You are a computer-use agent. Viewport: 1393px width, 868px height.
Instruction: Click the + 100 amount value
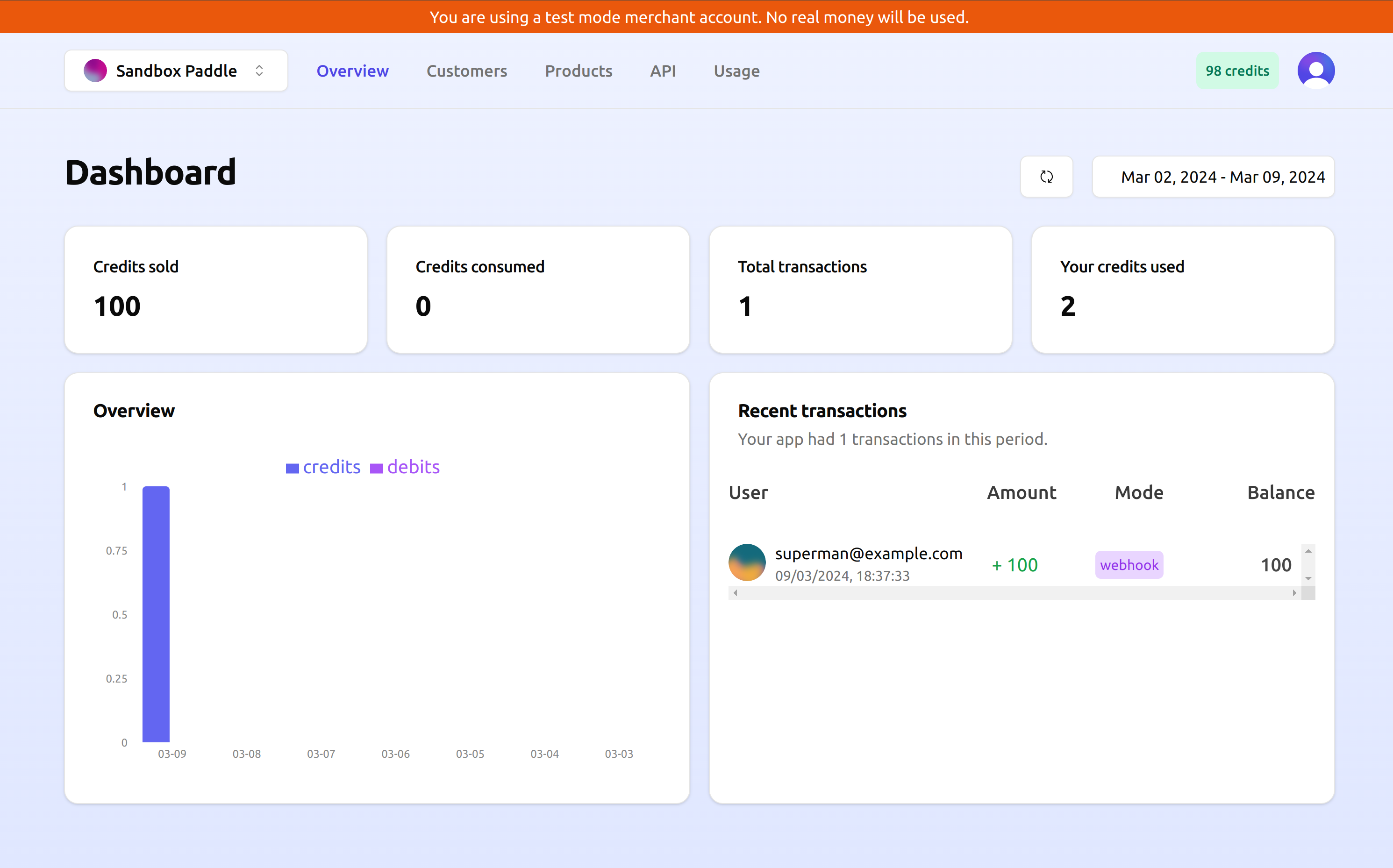(x=1014, y=565)
